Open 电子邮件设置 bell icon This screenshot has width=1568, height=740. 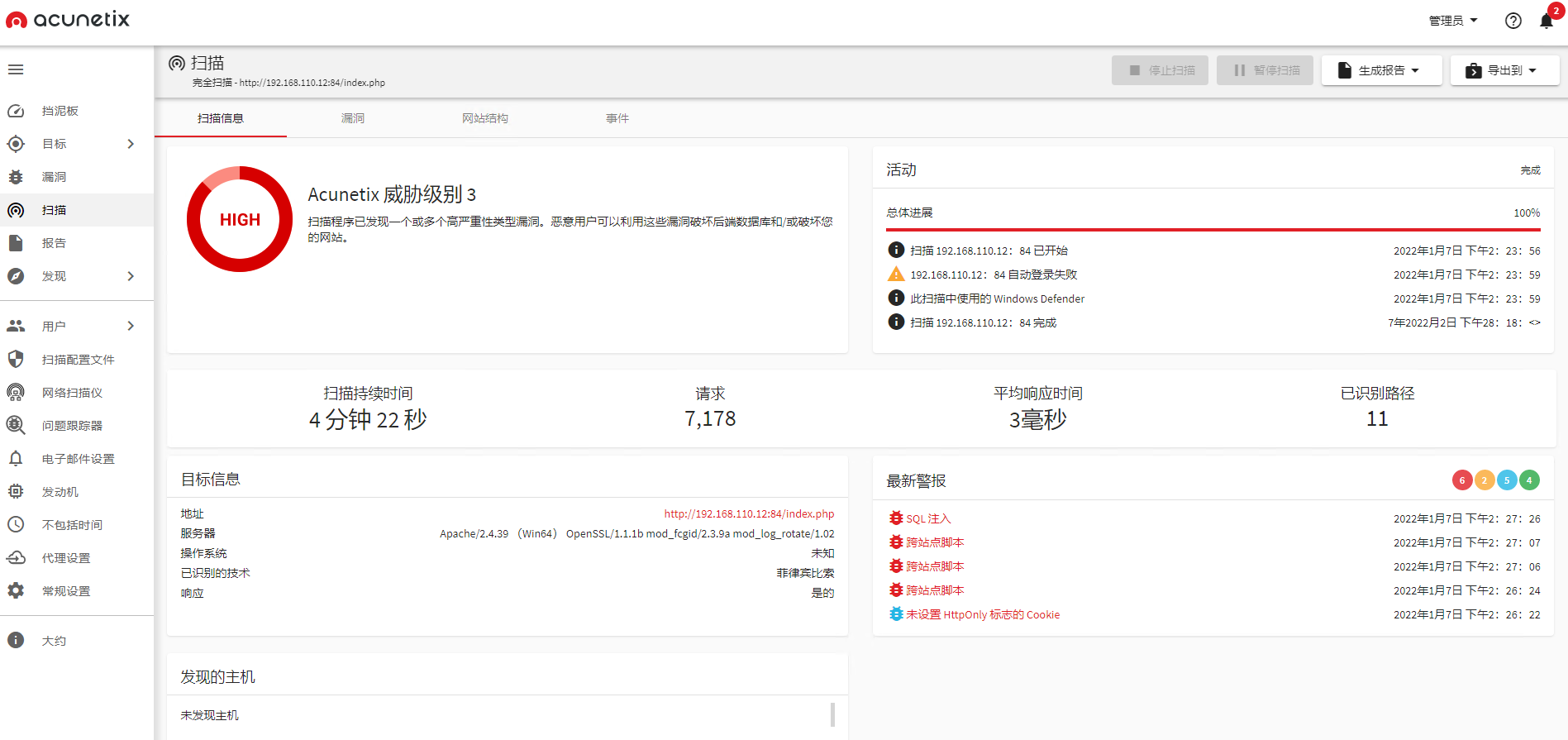16,458
